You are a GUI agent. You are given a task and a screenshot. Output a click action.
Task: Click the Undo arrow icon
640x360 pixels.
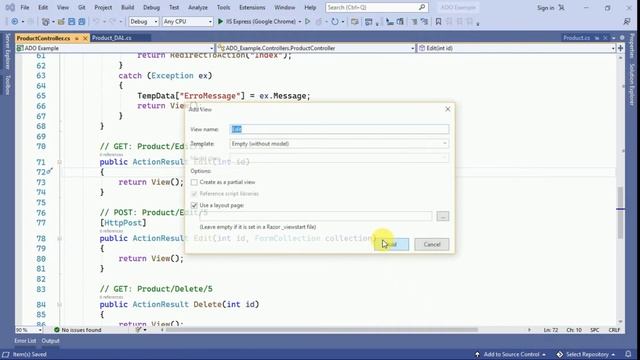tap(96, 22)
